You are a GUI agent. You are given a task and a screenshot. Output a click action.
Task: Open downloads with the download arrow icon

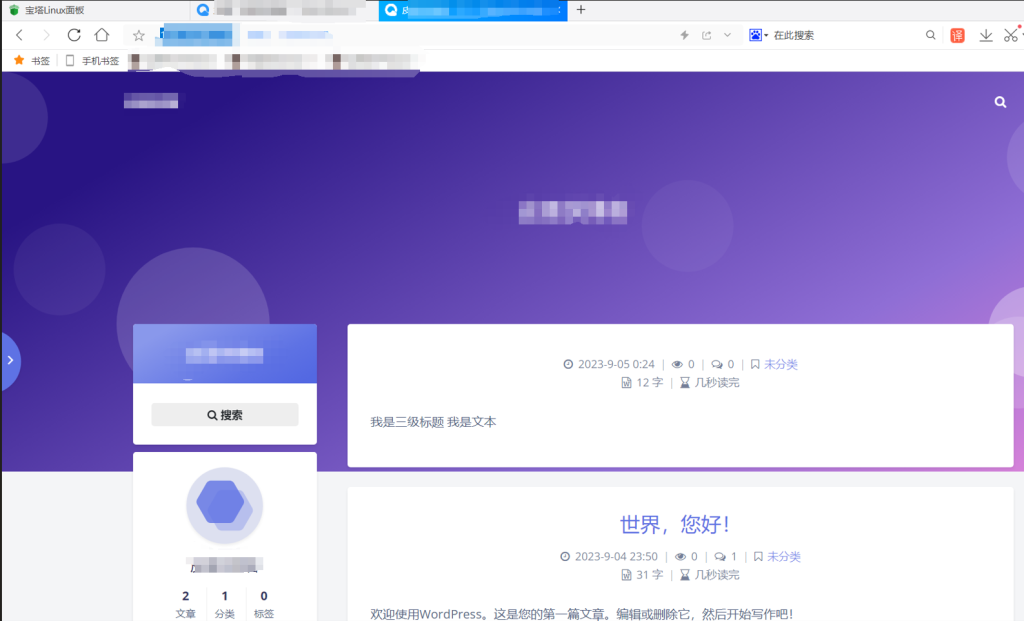986,35
